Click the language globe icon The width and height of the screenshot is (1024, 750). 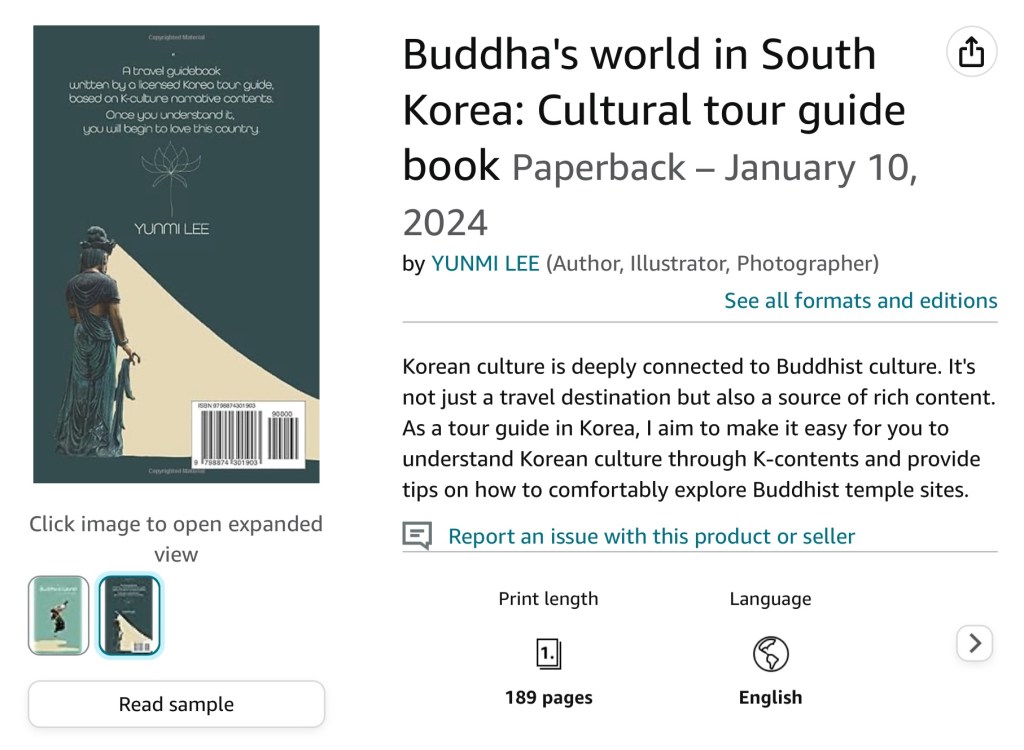[770, 654]
